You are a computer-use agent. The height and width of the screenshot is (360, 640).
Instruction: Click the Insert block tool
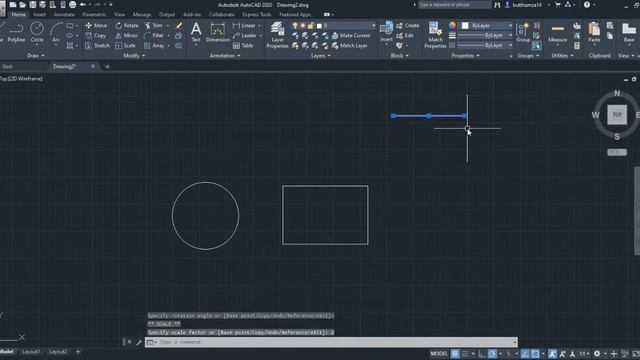tap(386, 32)
